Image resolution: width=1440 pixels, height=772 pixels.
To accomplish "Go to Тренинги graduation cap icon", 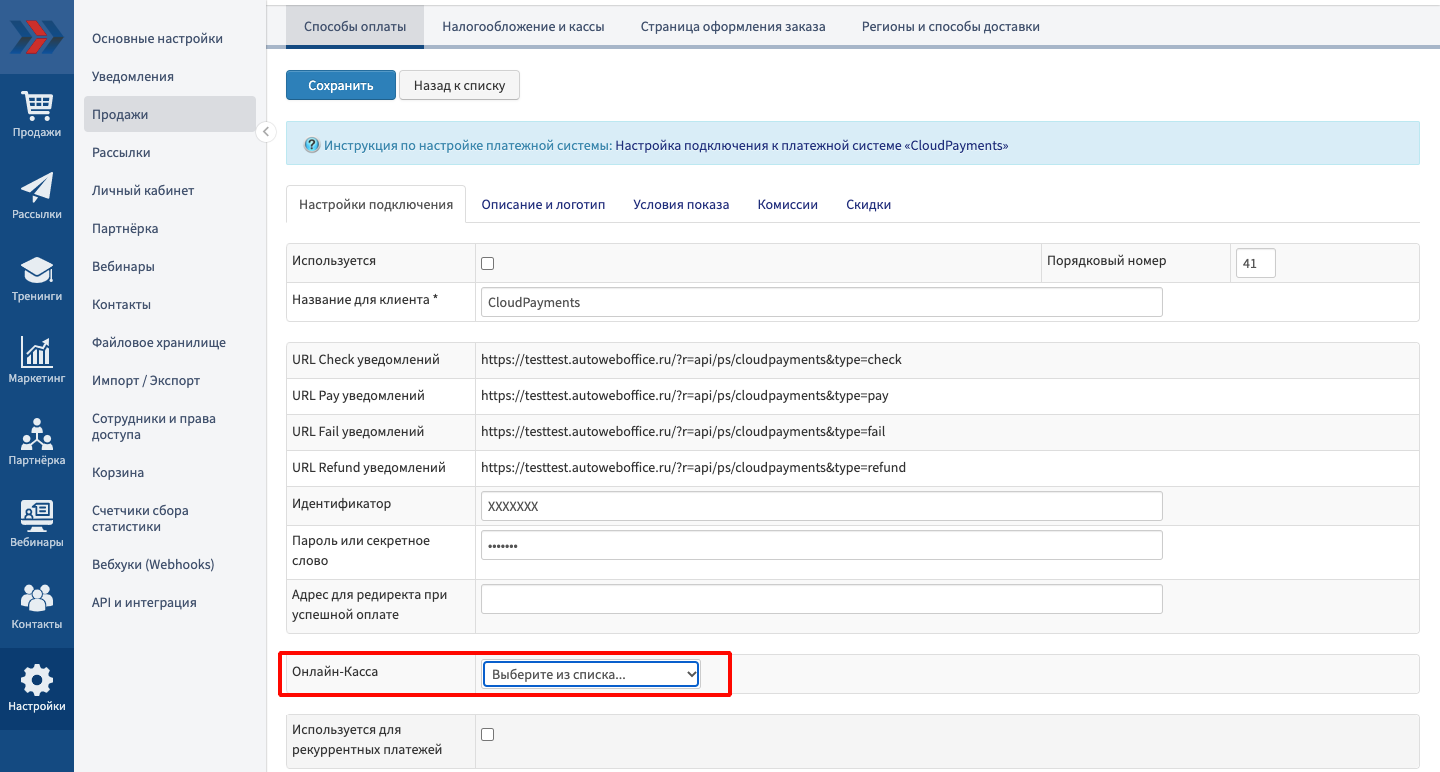I will pyautogui.click(x=37, y=271).
